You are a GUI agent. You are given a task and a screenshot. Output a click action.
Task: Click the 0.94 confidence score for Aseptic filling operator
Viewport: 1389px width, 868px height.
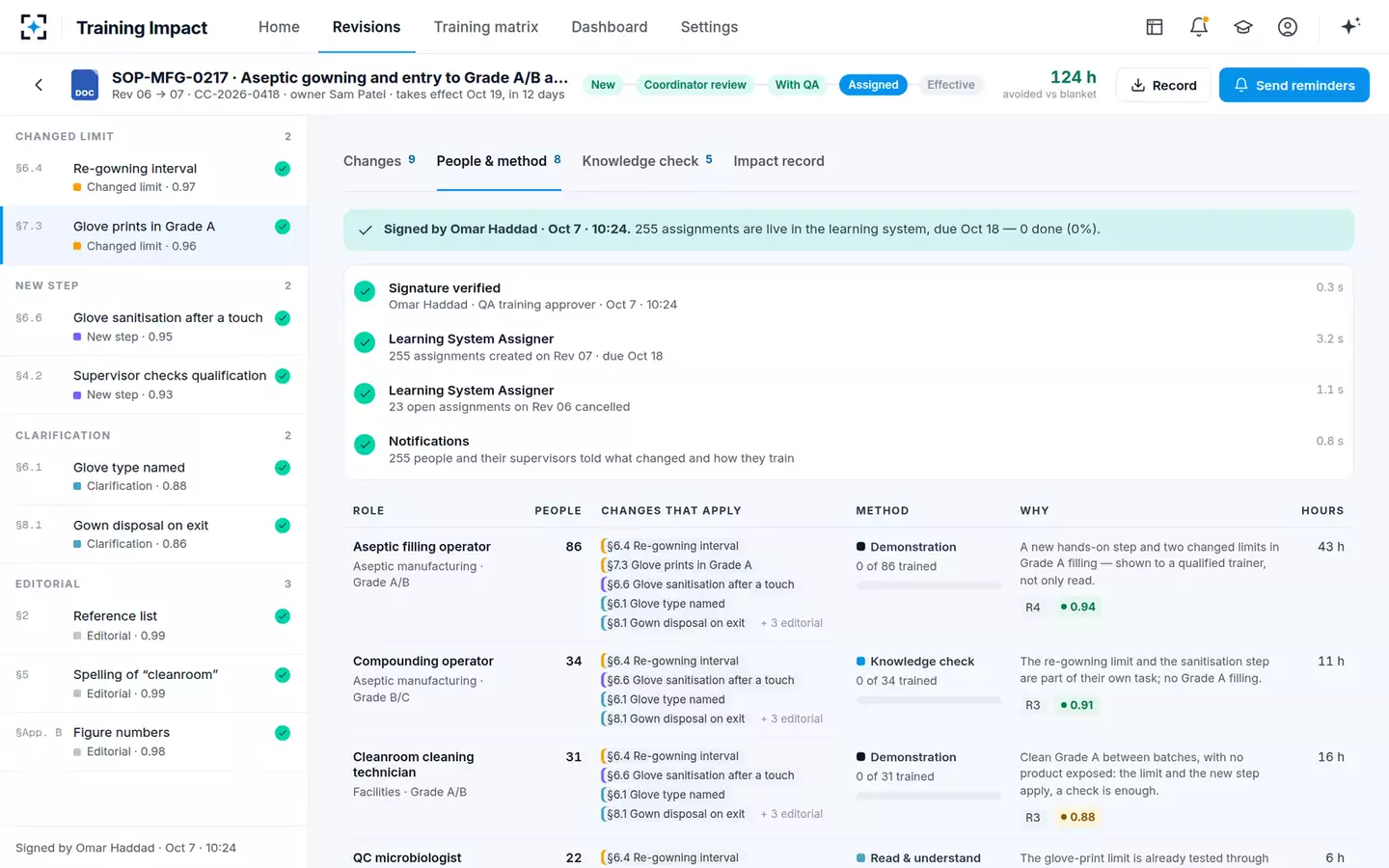pyautogui.click(x=1077, y=607)
